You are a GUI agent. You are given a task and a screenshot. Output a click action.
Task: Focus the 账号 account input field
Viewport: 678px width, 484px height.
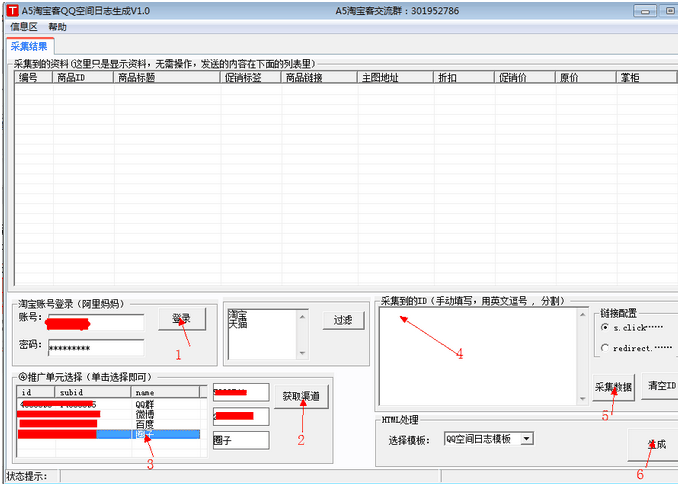pyautogui.click(x=96, y=323)
